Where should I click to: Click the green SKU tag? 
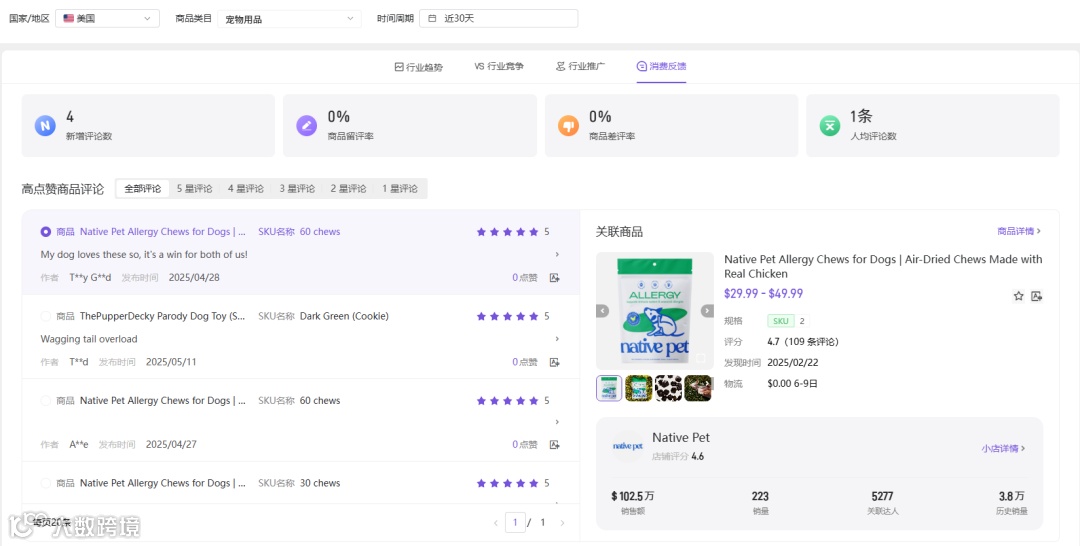coord(781,321)
